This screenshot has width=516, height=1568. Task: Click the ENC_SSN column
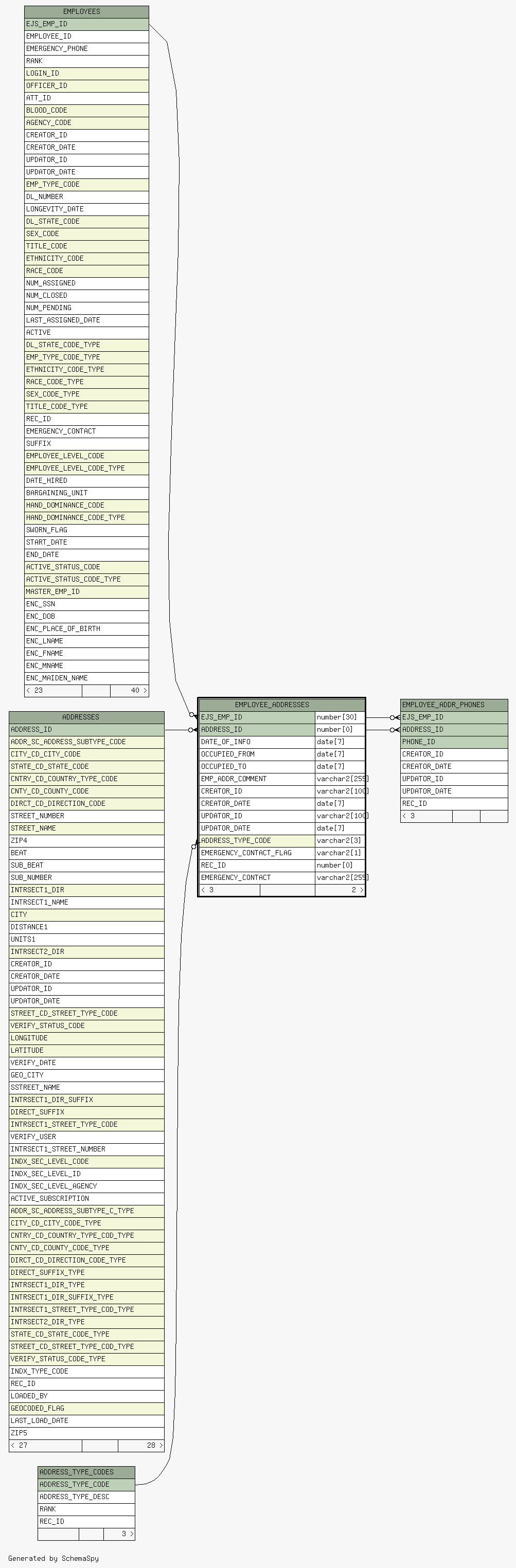tap(86, 604)
